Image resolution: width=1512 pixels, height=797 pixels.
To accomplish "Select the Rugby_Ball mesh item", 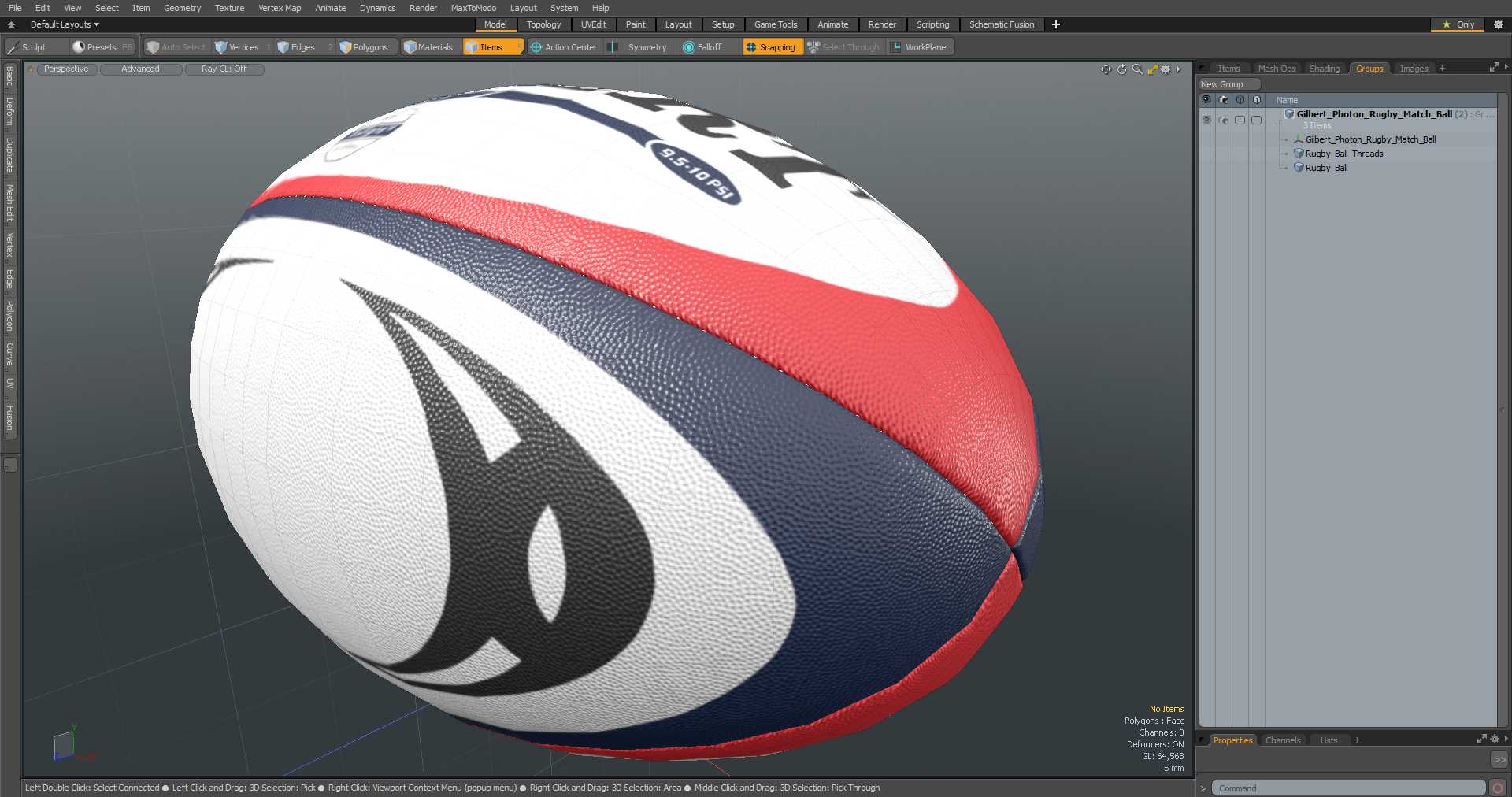I will tap(1326, 168).
